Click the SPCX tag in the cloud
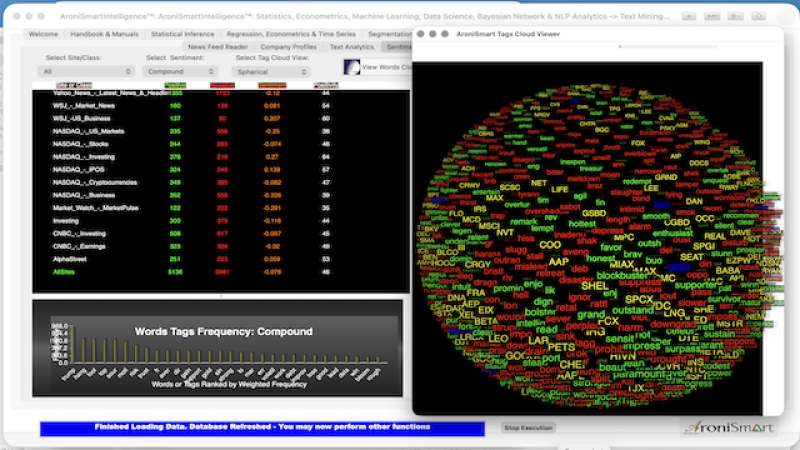Viewport: 800px width, 450px height. [639, 299]
